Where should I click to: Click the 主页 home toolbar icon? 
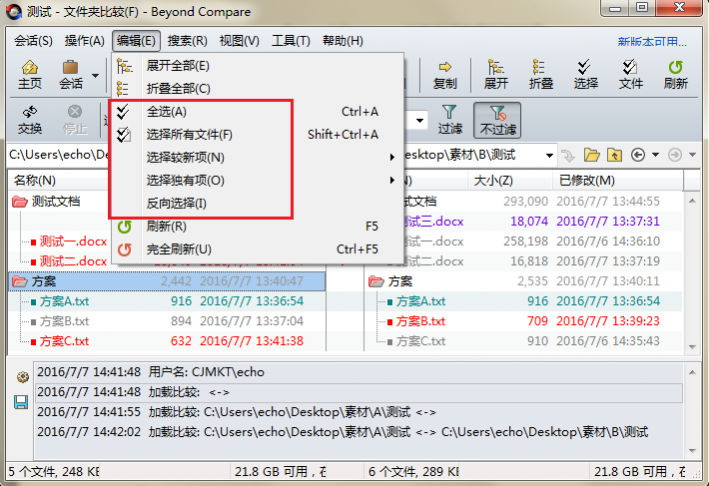30,75
